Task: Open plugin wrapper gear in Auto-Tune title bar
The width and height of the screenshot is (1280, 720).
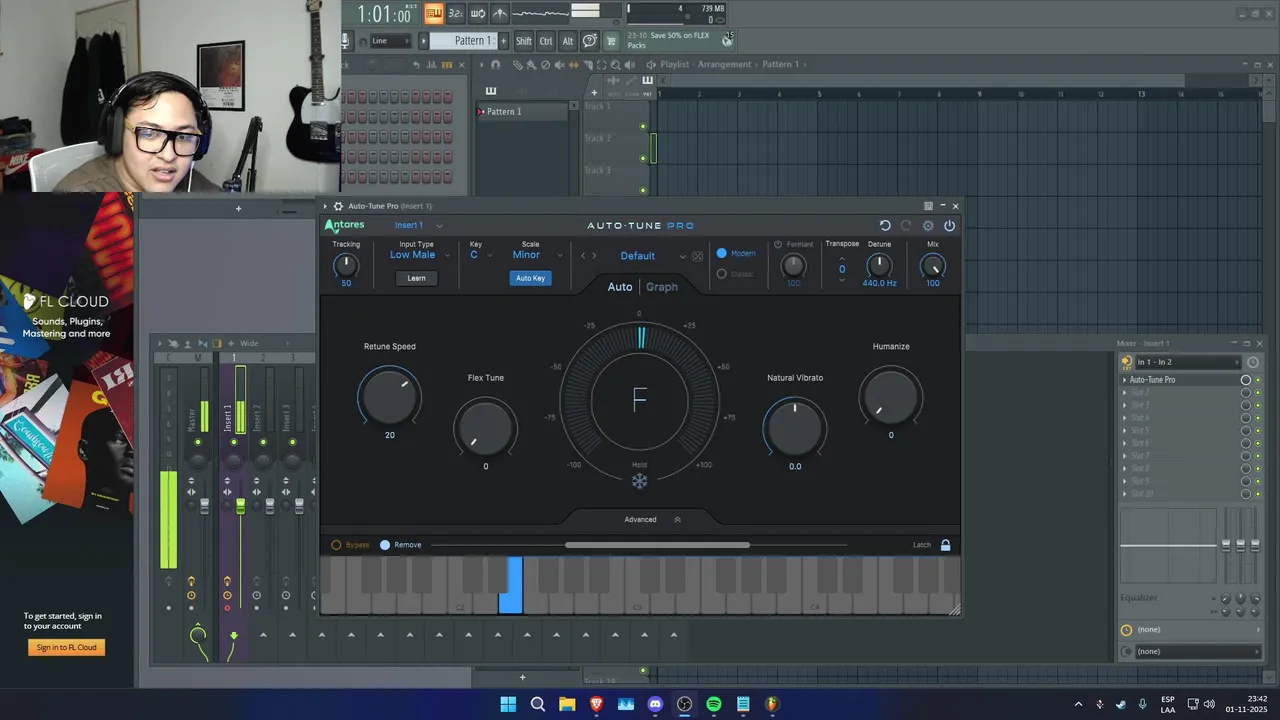Action: click(338, 206)
